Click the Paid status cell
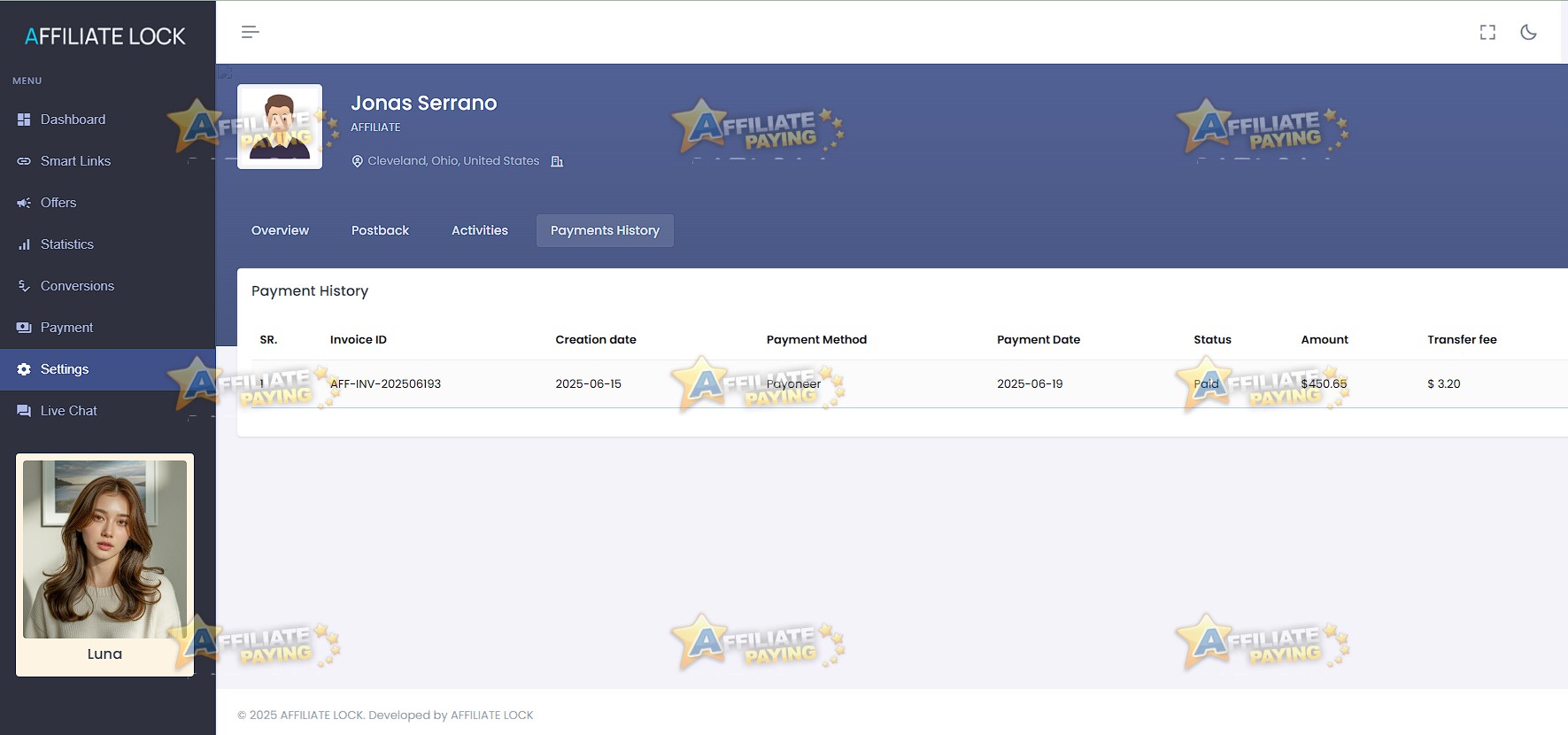The image size is (1568, 735). (x=1206, y=383)
